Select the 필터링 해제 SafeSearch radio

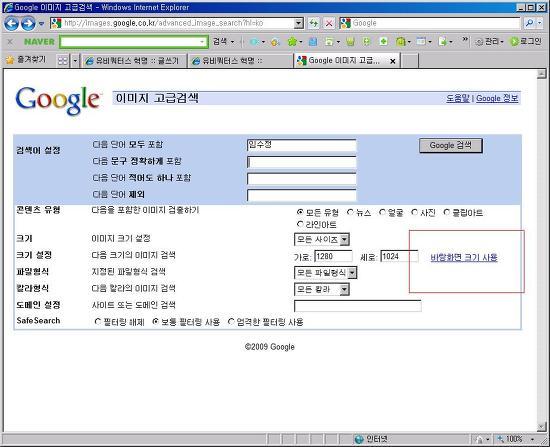(98, 321)
